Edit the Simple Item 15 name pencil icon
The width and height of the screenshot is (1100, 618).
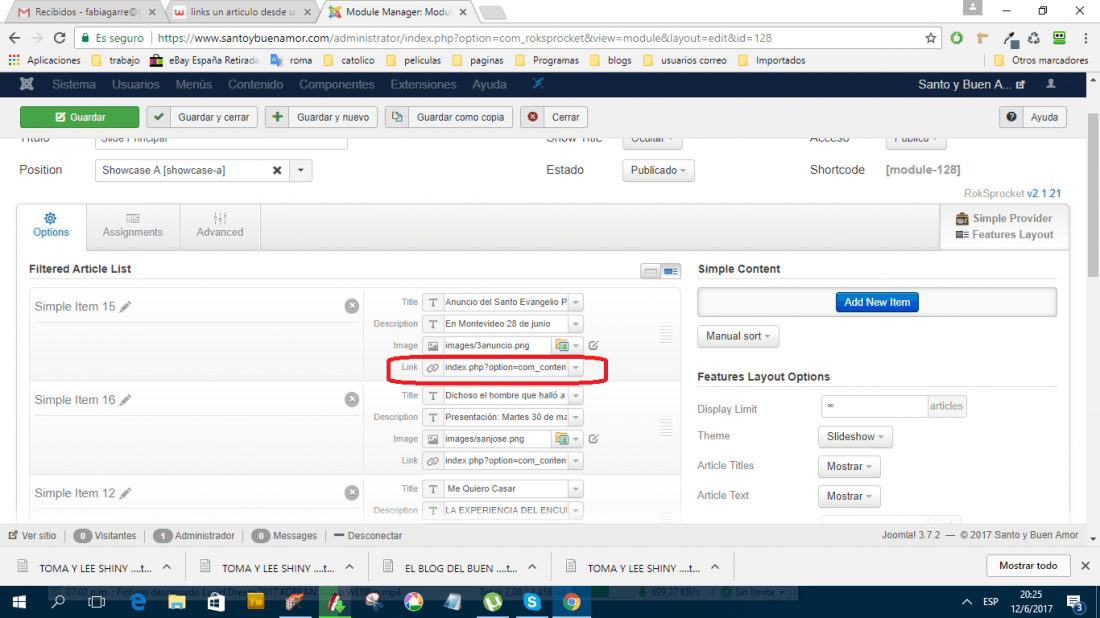point(126,307)
